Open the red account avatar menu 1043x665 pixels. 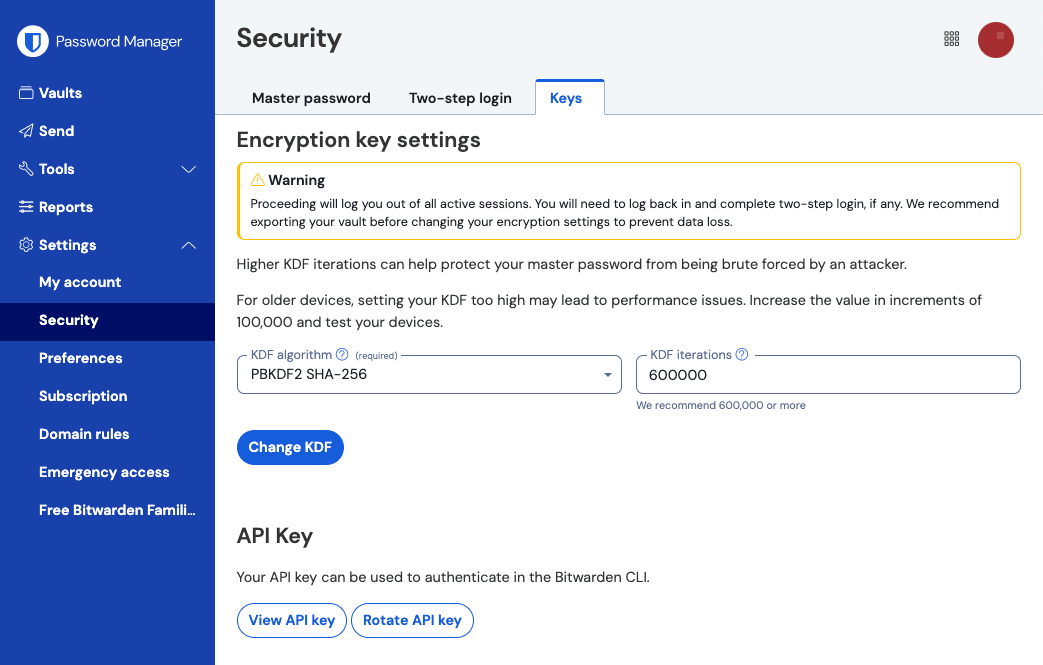996,40
